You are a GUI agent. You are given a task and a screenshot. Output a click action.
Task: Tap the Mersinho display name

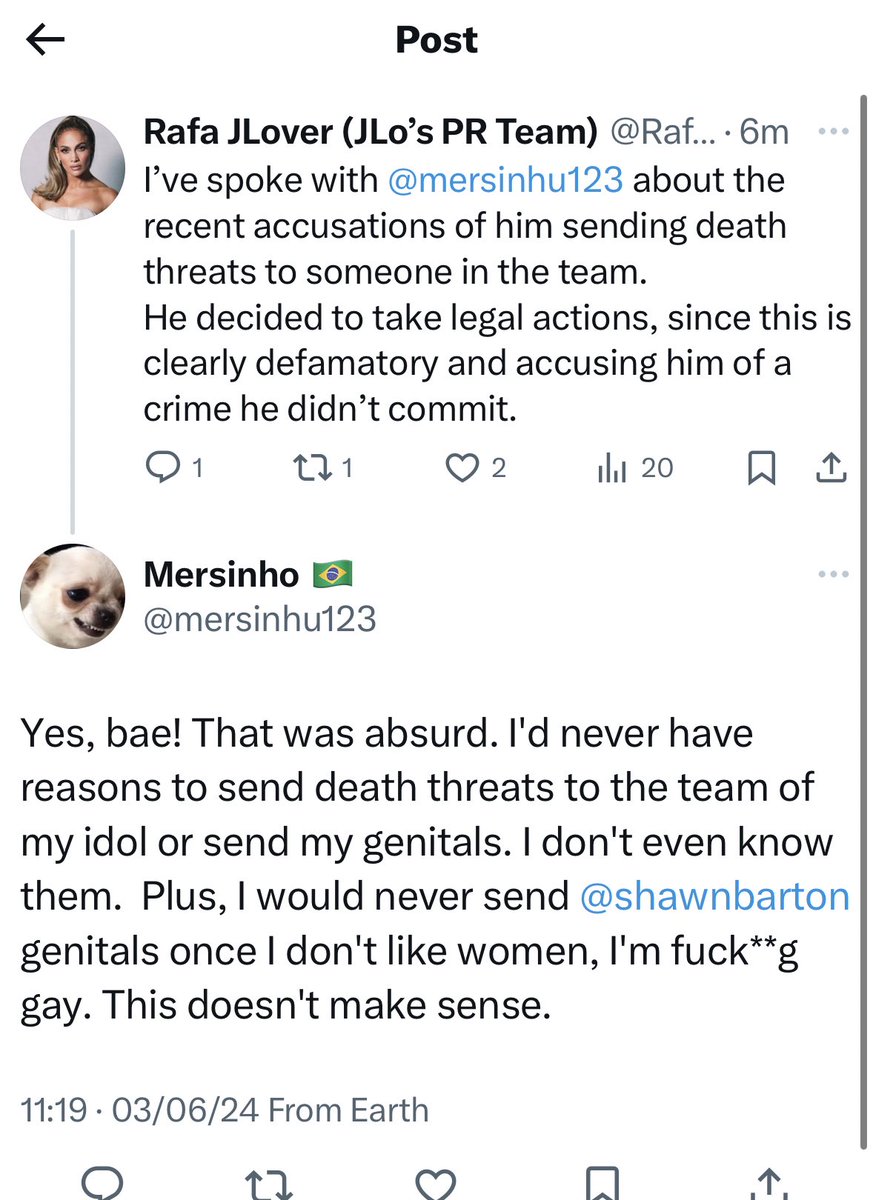click(x=221, y=575)
